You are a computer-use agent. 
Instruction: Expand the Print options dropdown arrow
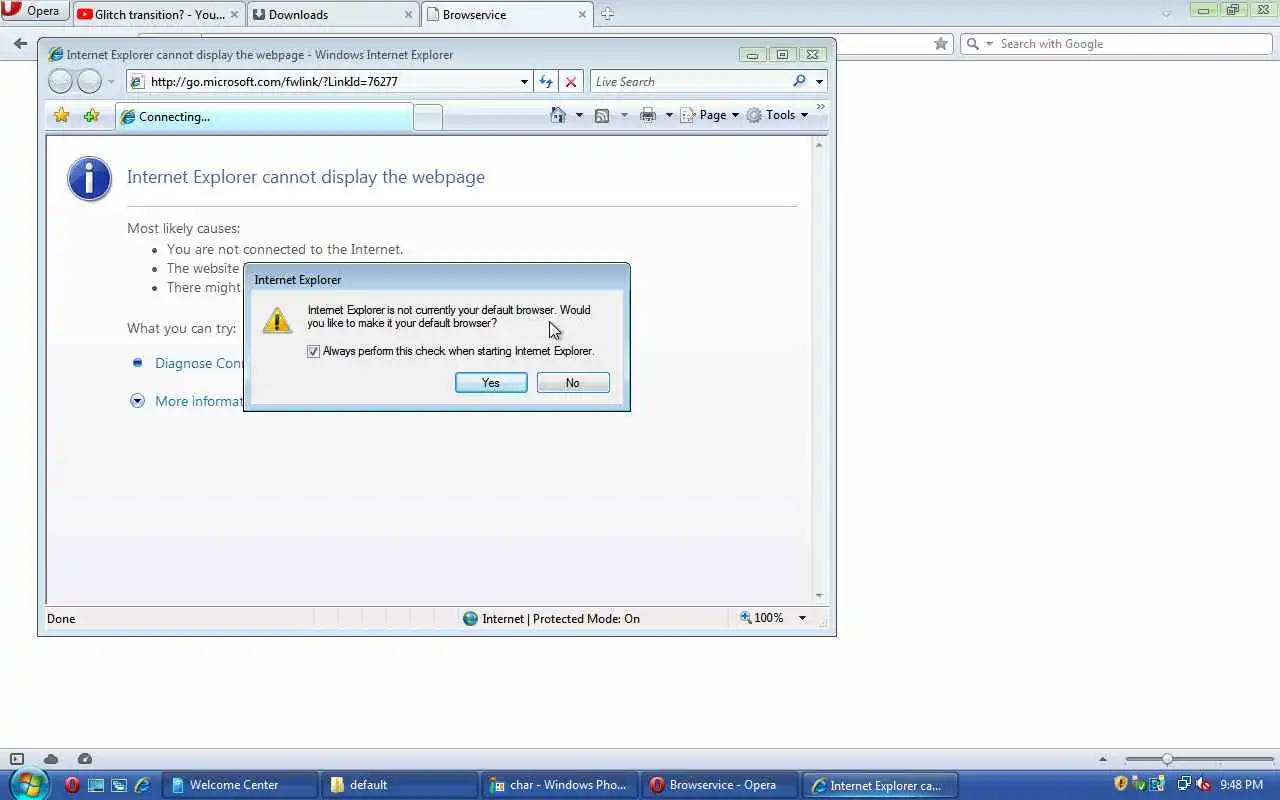pyautogui.click(x=669, y=115)
